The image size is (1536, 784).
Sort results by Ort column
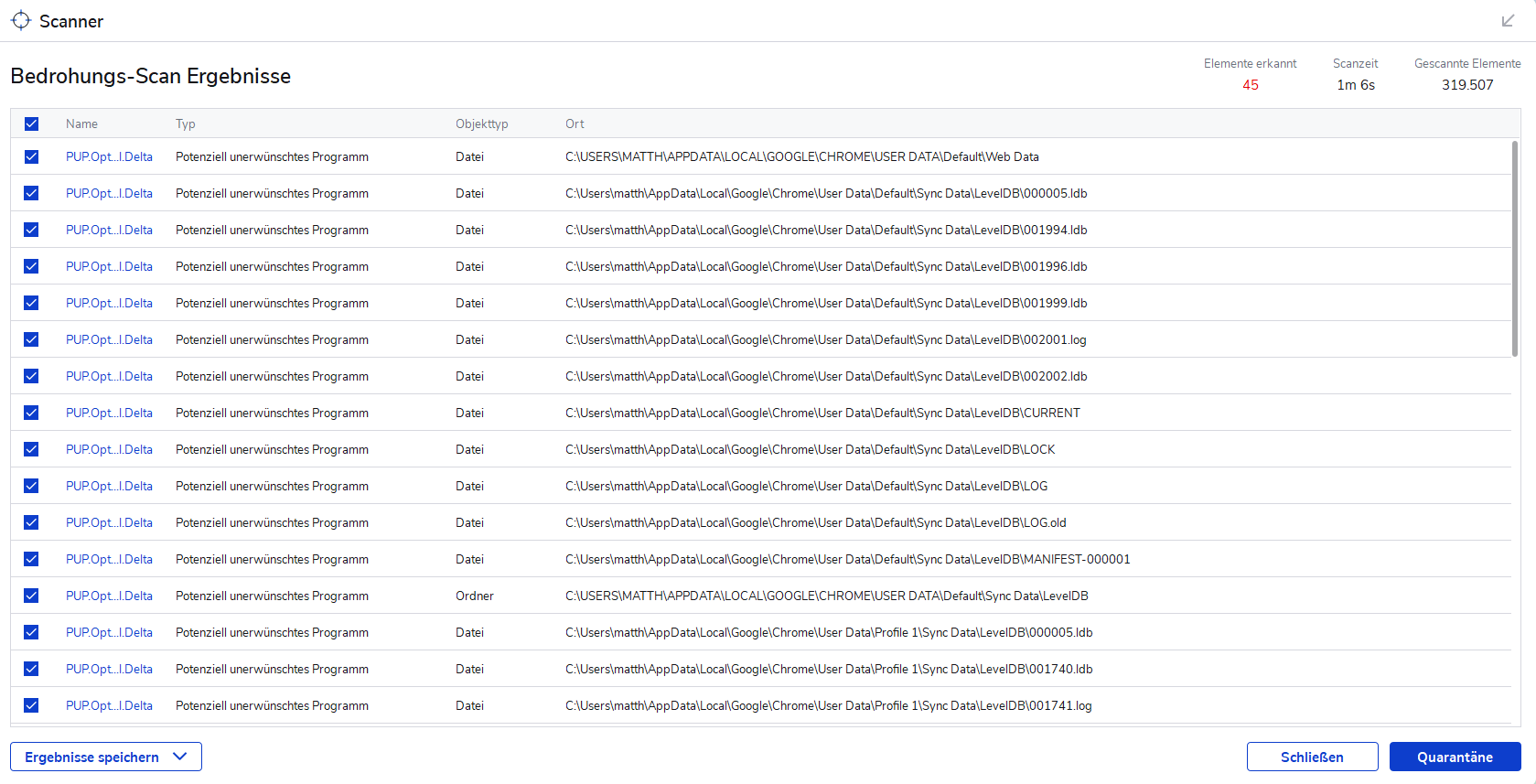point(575,124)
